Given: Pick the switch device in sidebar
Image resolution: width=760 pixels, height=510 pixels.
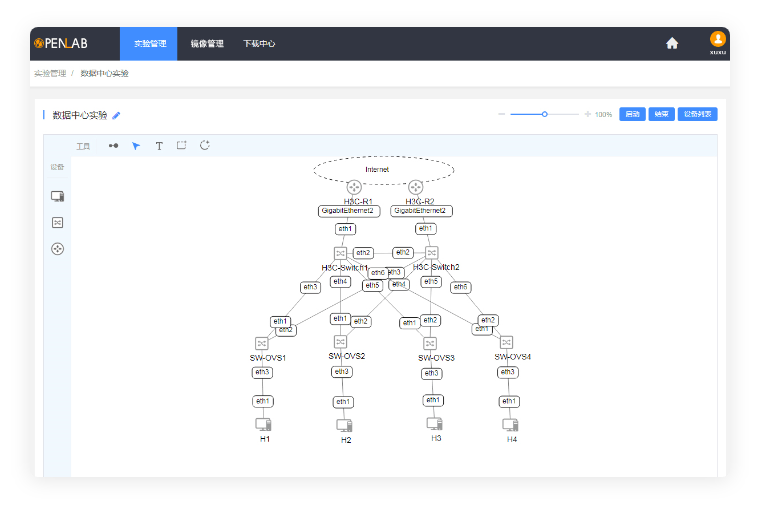Looking at the screenshot, I should click(58, 223).
